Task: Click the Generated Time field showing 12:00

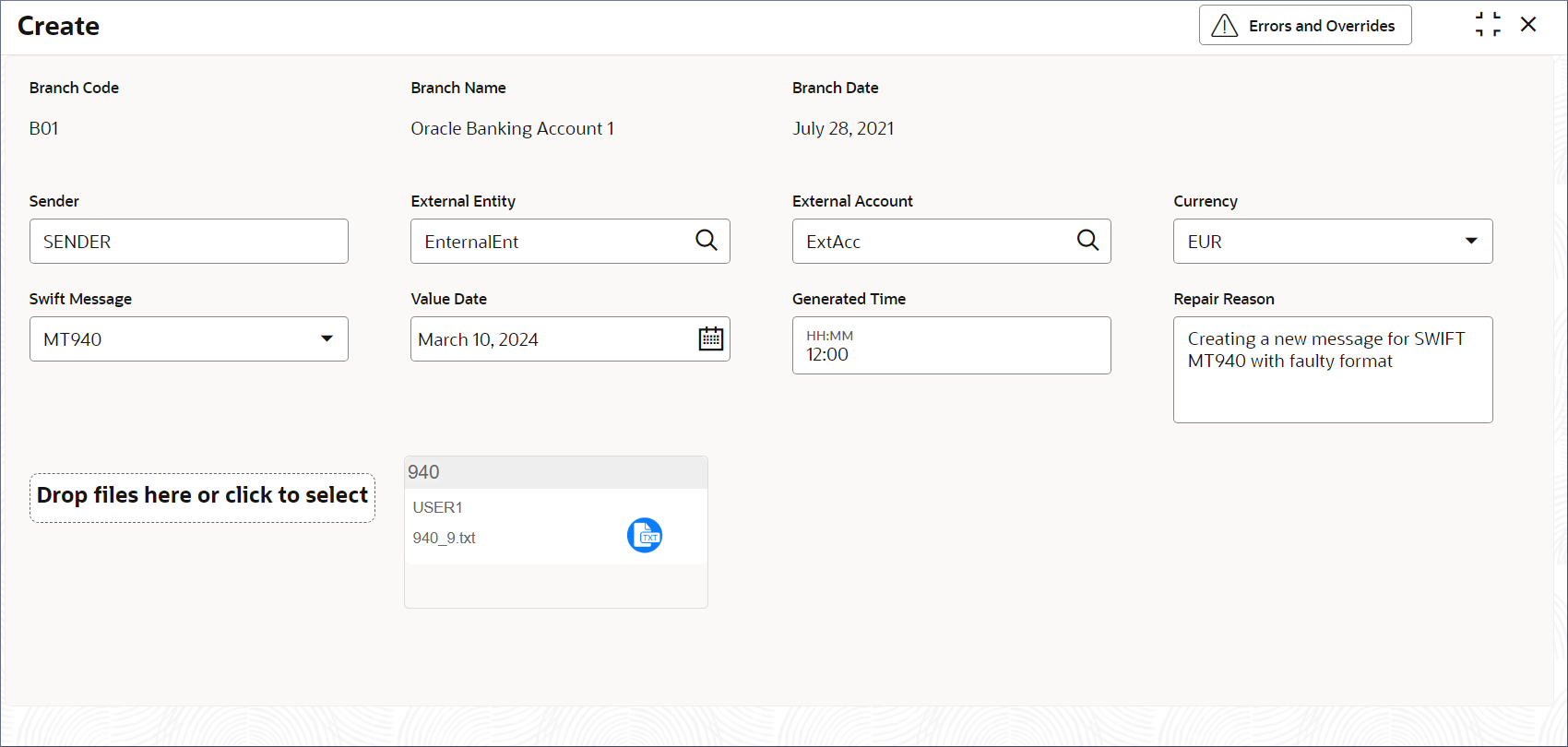Action: [x=952, y=346]
